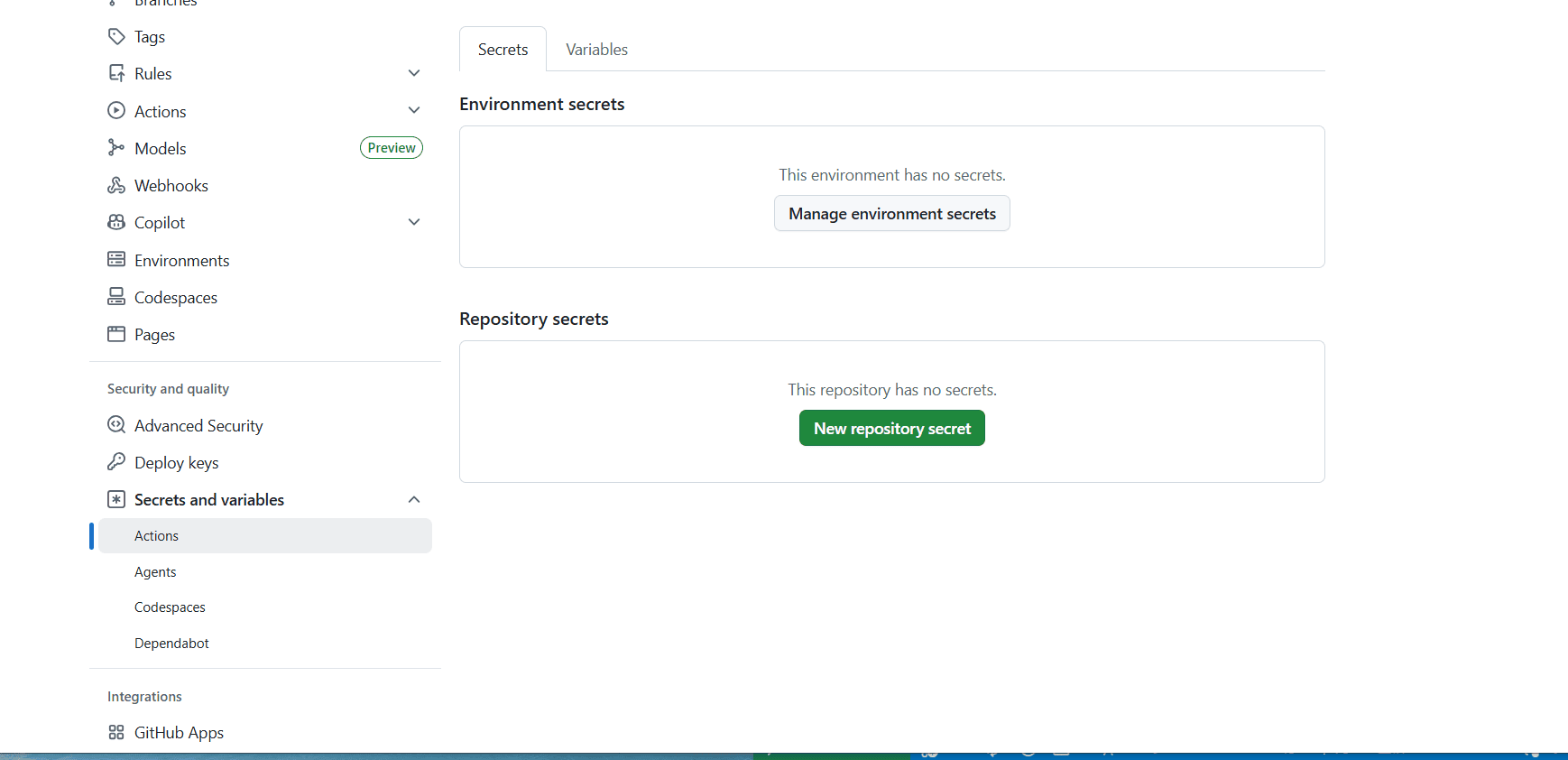This screenshot has height=760, width=1568.
Task: Open GitHub Apps integrations
Action: click(x=179, y=733)
